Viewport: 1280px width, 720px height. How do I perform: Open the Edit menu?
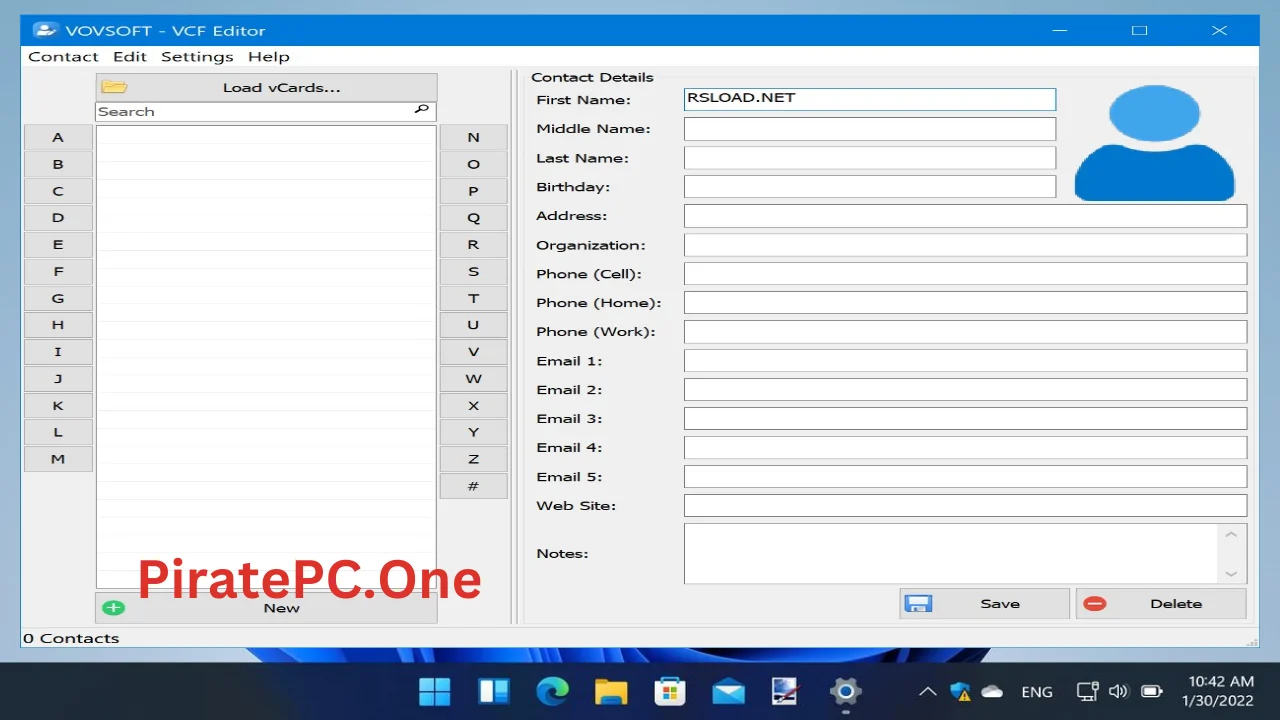[x=130, y=57]
